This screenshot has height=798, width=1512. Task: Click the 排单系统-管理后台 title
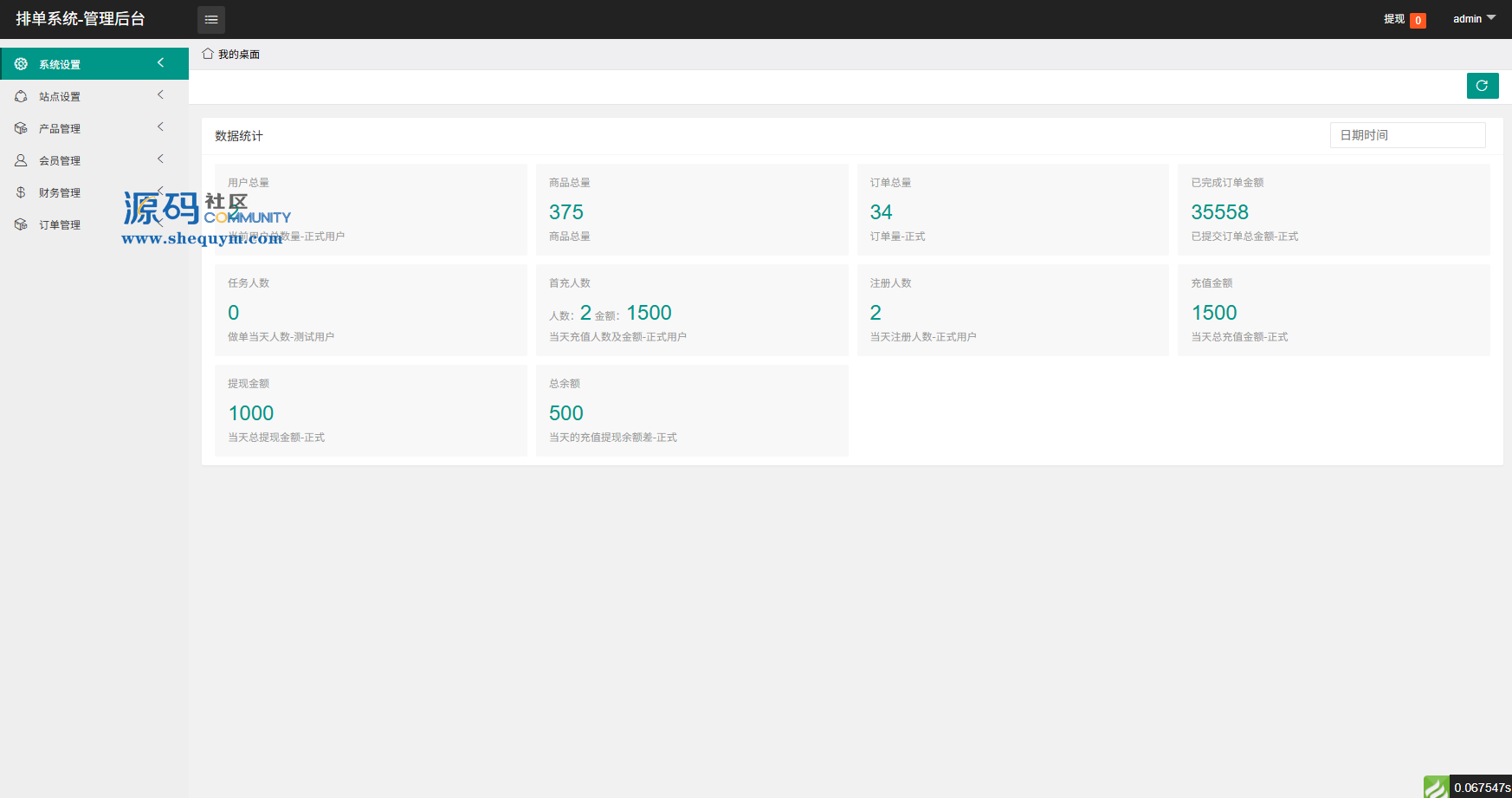click(81, 19)
